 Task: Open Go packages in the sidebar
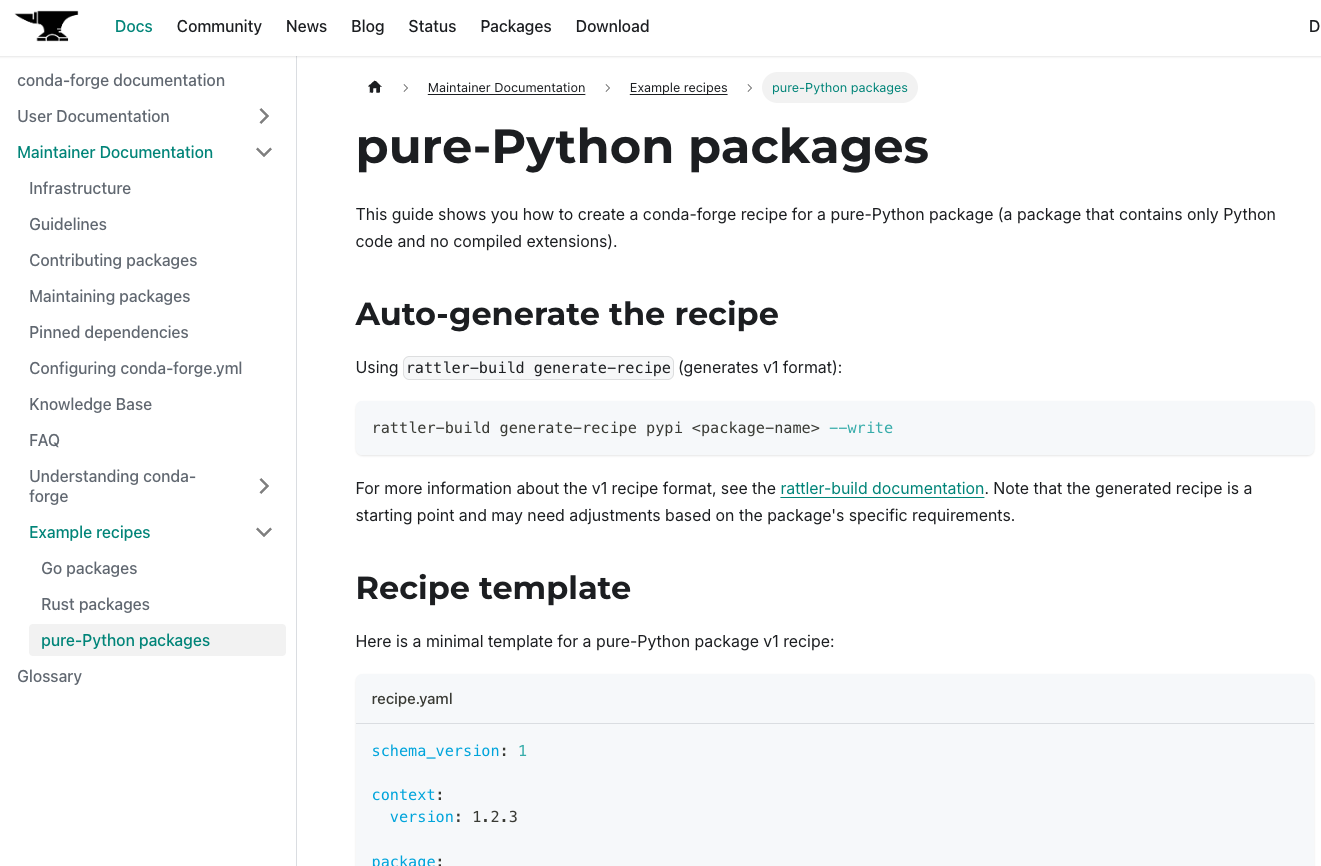89,568
